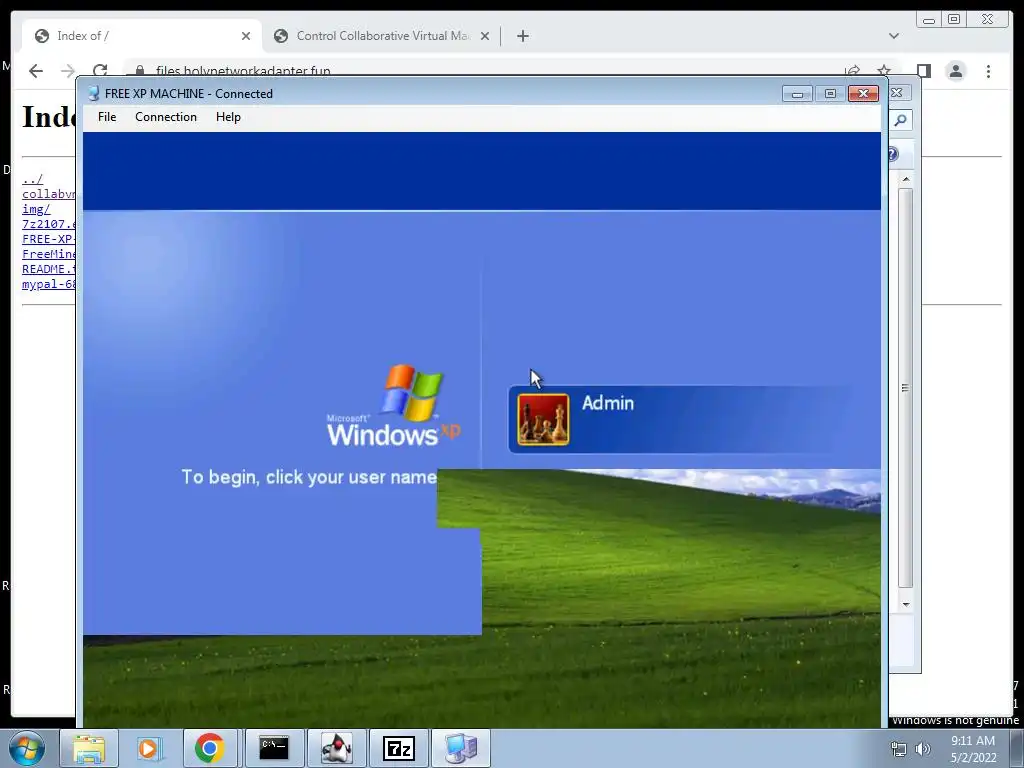Click the Show desktop button at taskbar end
This screenshot has height=768, width=1024.
click(1018, 748)
